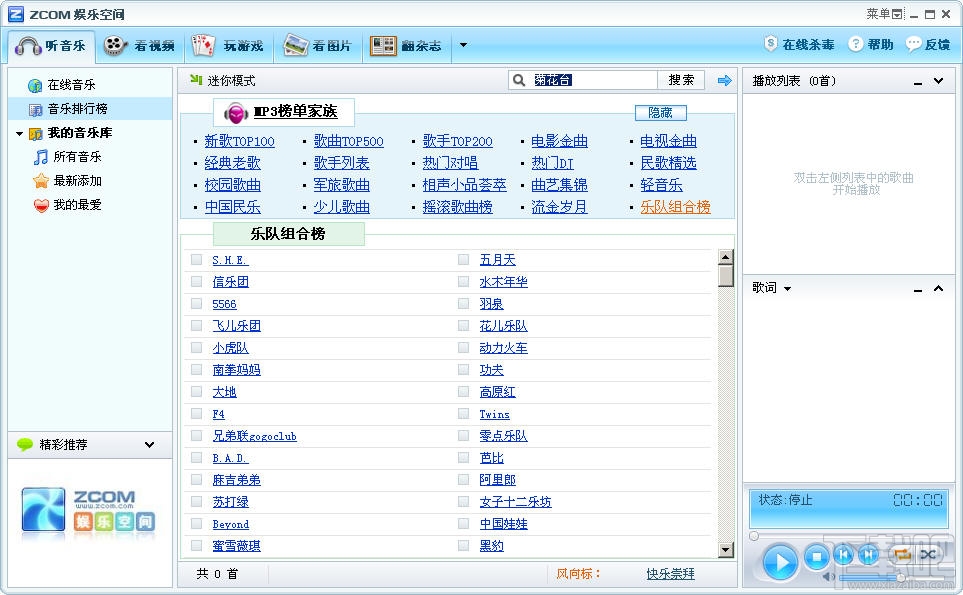Click the ZCOM 娱乐空间 promo logo

(88, 510)
